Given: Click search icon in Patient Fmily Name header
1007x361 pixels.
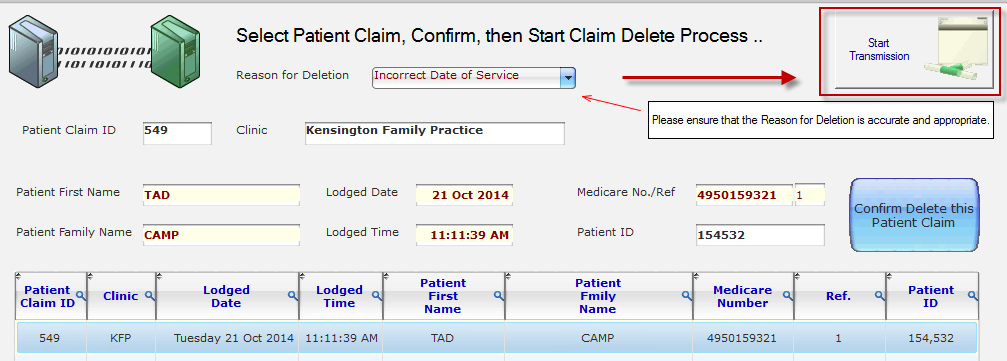Looking at the screenshot, I should coord(687,295).
